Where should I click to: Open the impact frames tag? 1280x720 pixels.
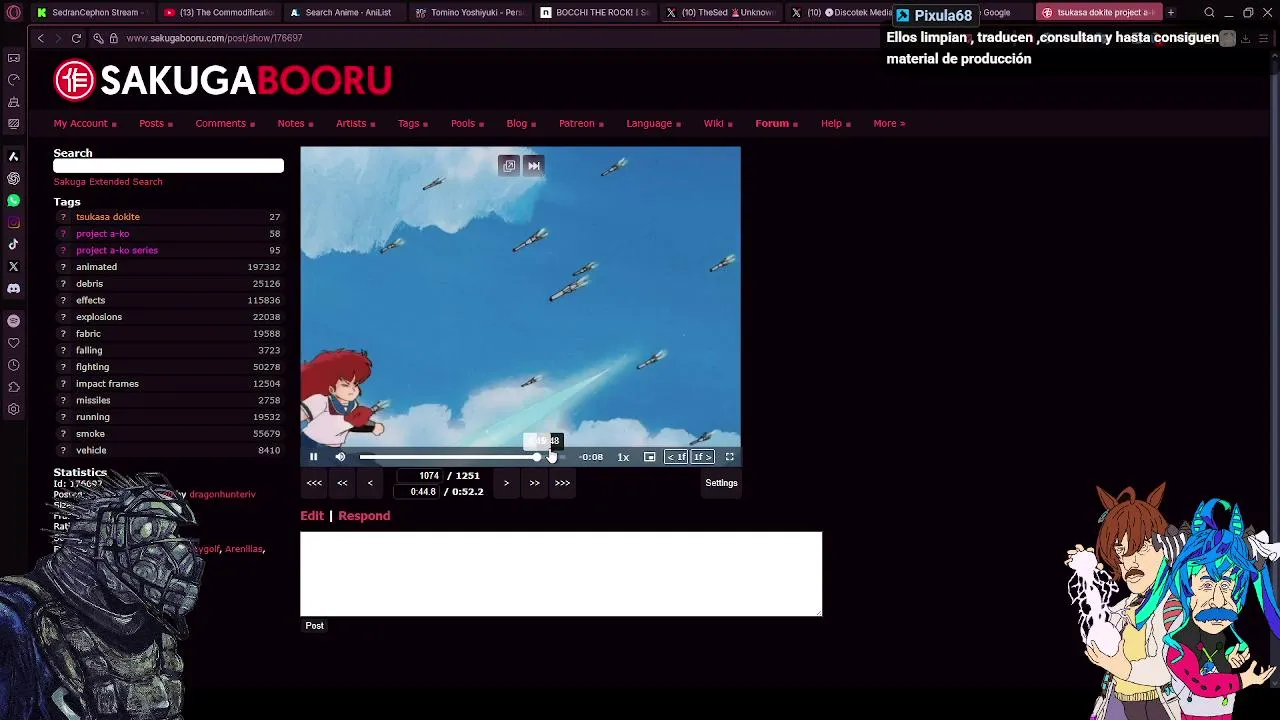pyautogui.click(x=107, y=384)
